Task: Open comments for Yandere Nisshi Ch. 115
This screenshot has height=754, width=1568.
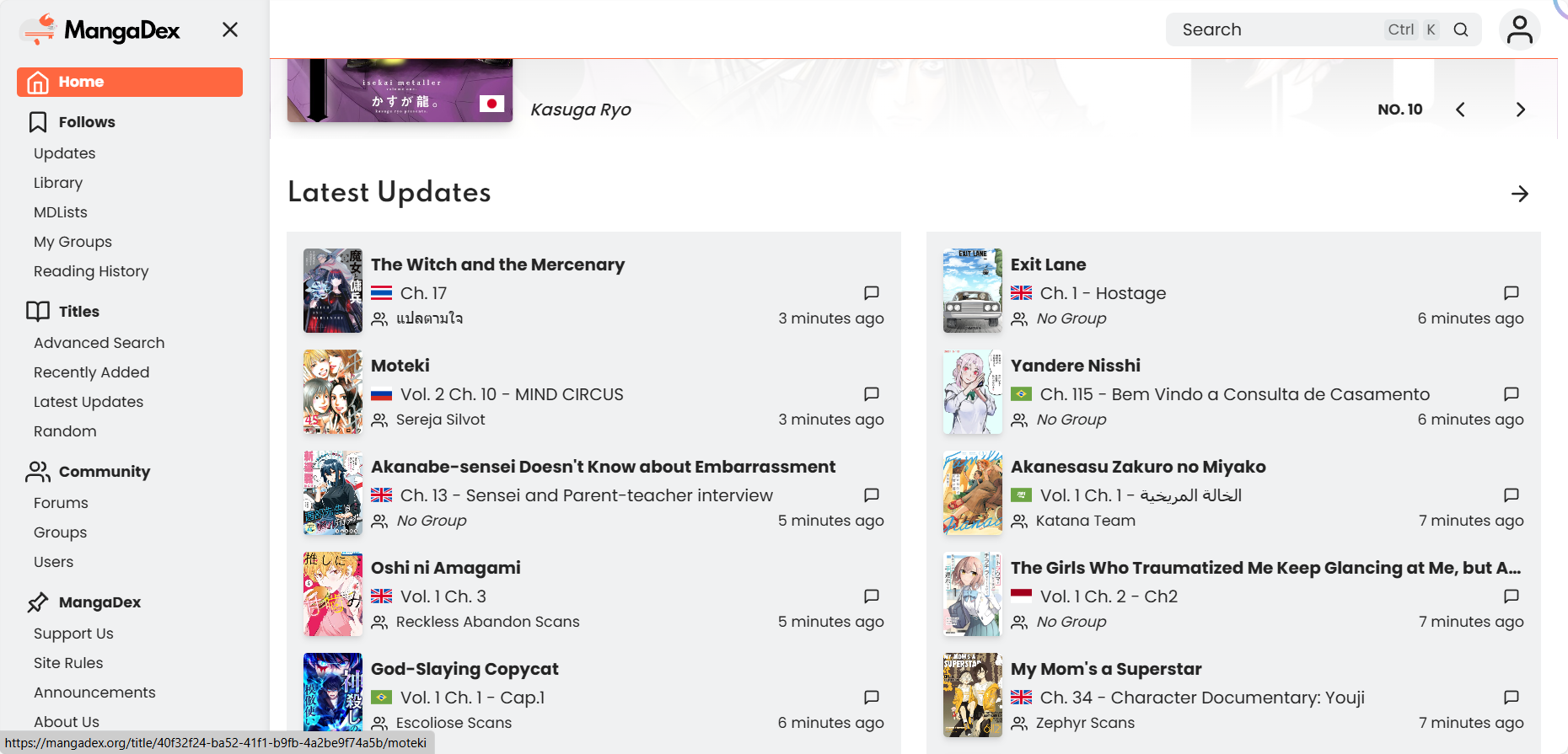Action: pyautogui.click(x=1512, y=393)
